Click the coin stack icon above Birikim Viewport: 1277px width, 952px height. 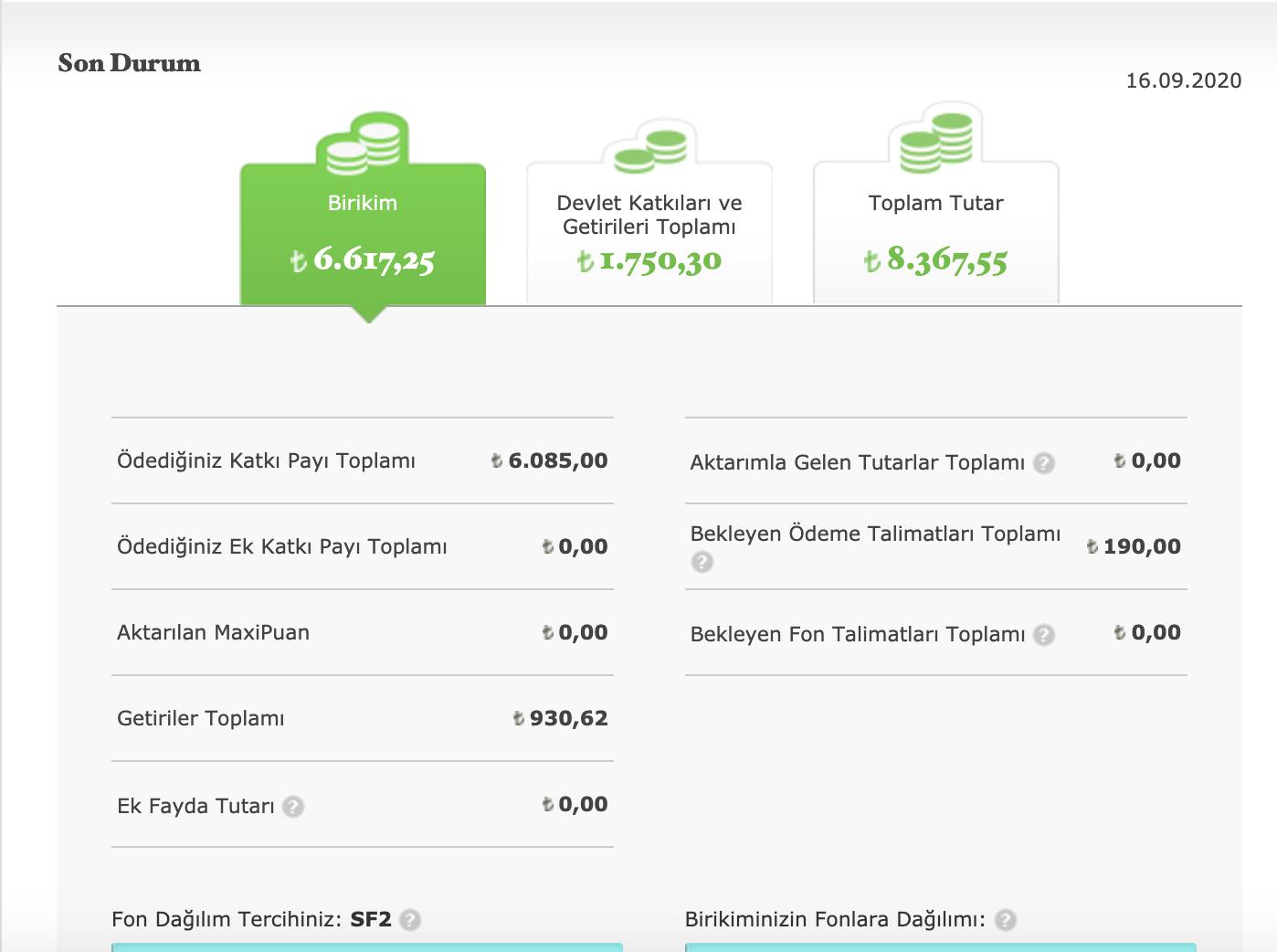[363, 143]
